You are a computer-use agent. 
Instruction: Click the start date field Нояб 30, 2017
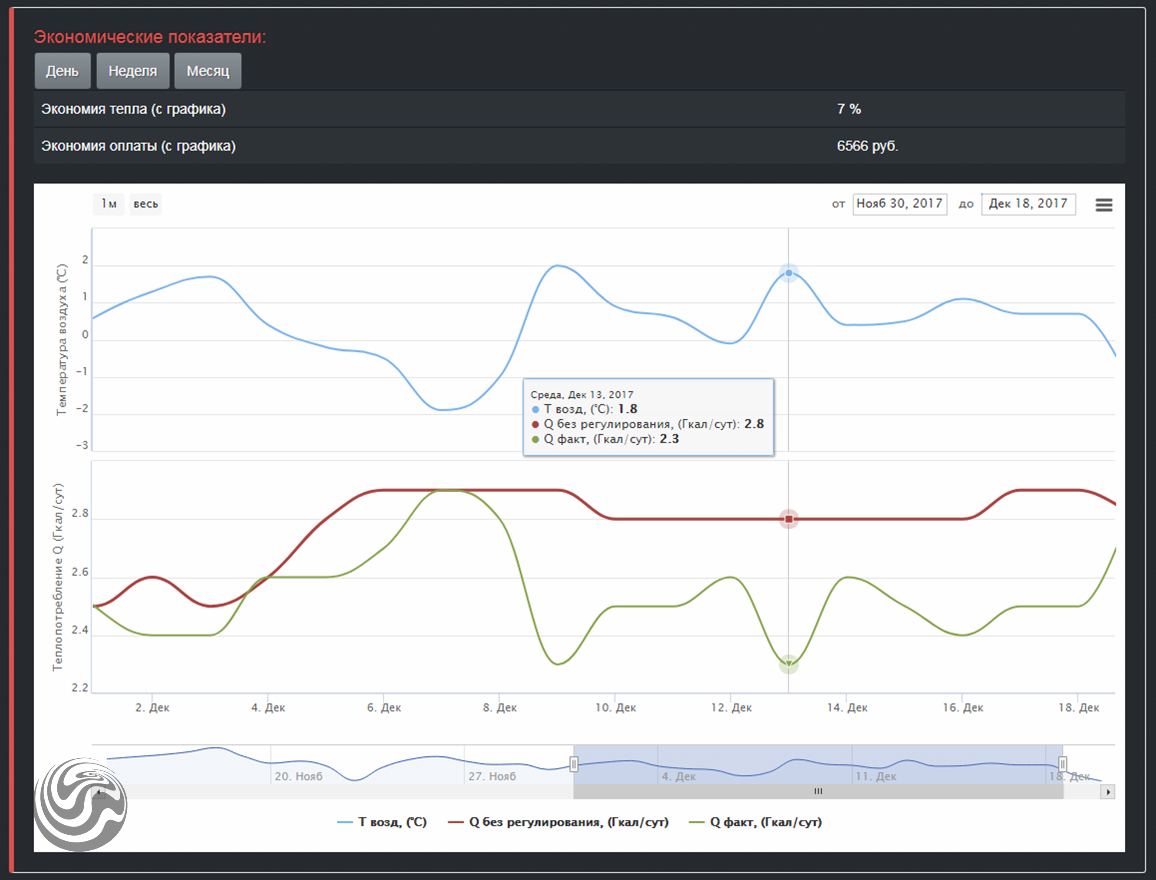tap(900, 204)
